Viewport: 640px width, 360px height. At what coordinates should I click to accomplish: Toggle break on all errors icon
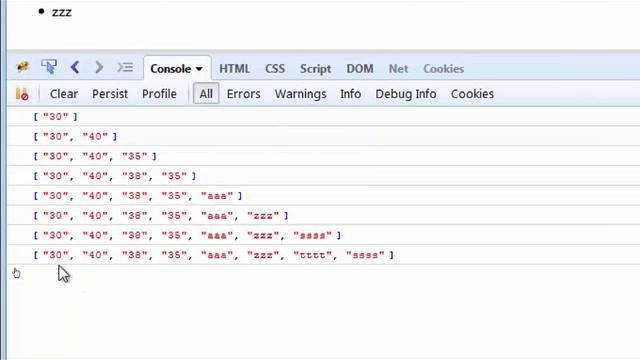coord(22,94)
